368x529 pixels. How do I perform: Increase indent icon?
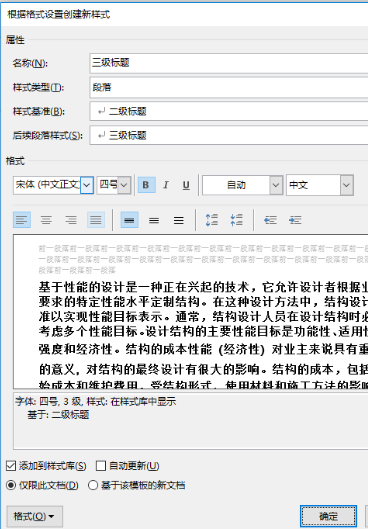pyautogui.click(x=295, y=220)
